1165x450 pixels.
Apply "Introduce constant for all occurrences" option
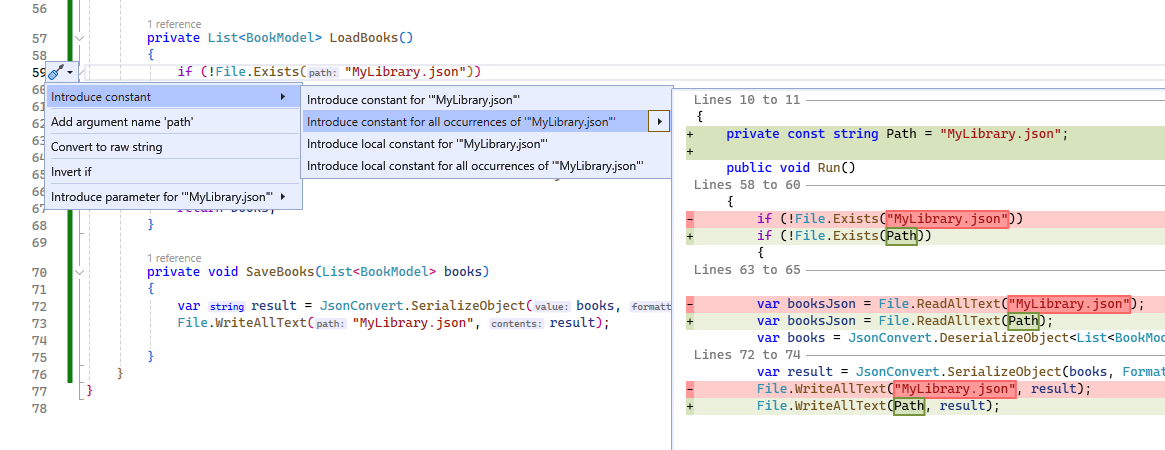[461, 122]
